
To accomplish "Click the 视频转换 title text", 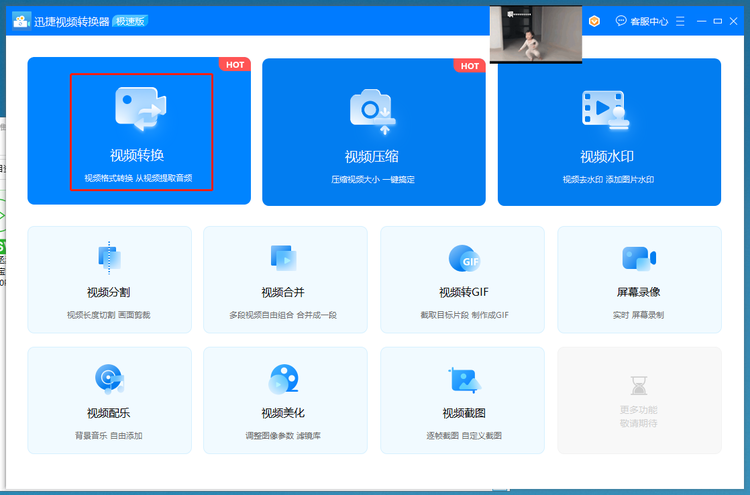I will click(x=137, y=155).
